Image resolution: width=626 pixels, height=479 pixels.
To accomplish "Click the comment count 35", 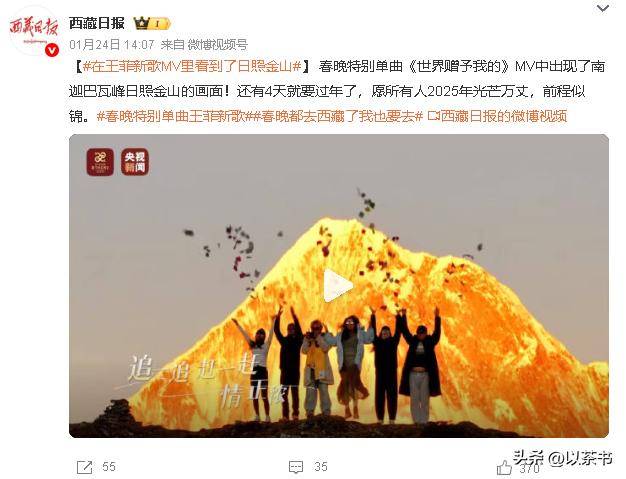I will [321, 467].
